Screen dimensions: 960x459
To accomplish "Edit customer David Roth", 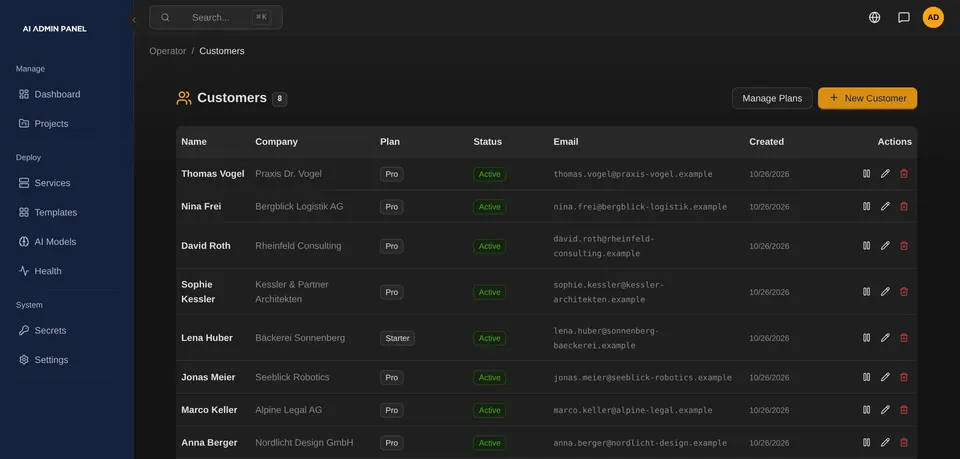I will (885, 245).
